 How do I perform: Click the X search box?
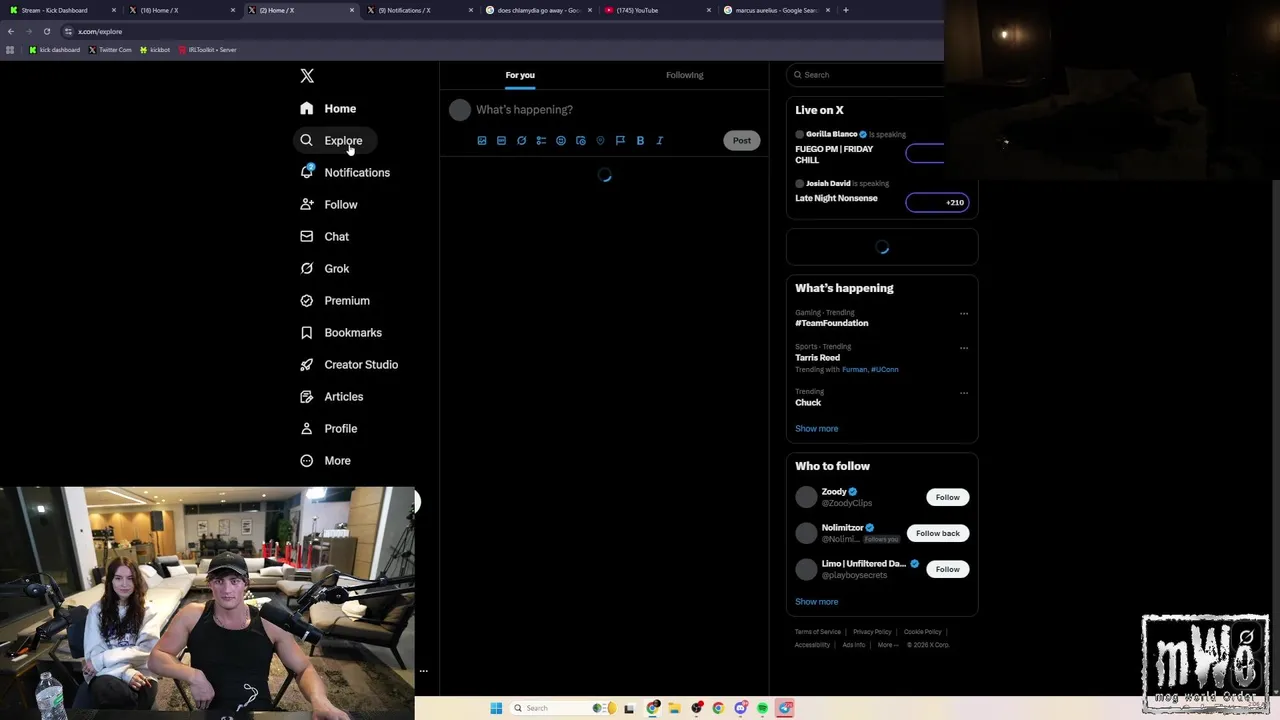pyautogui.click(x=866, y=75)
